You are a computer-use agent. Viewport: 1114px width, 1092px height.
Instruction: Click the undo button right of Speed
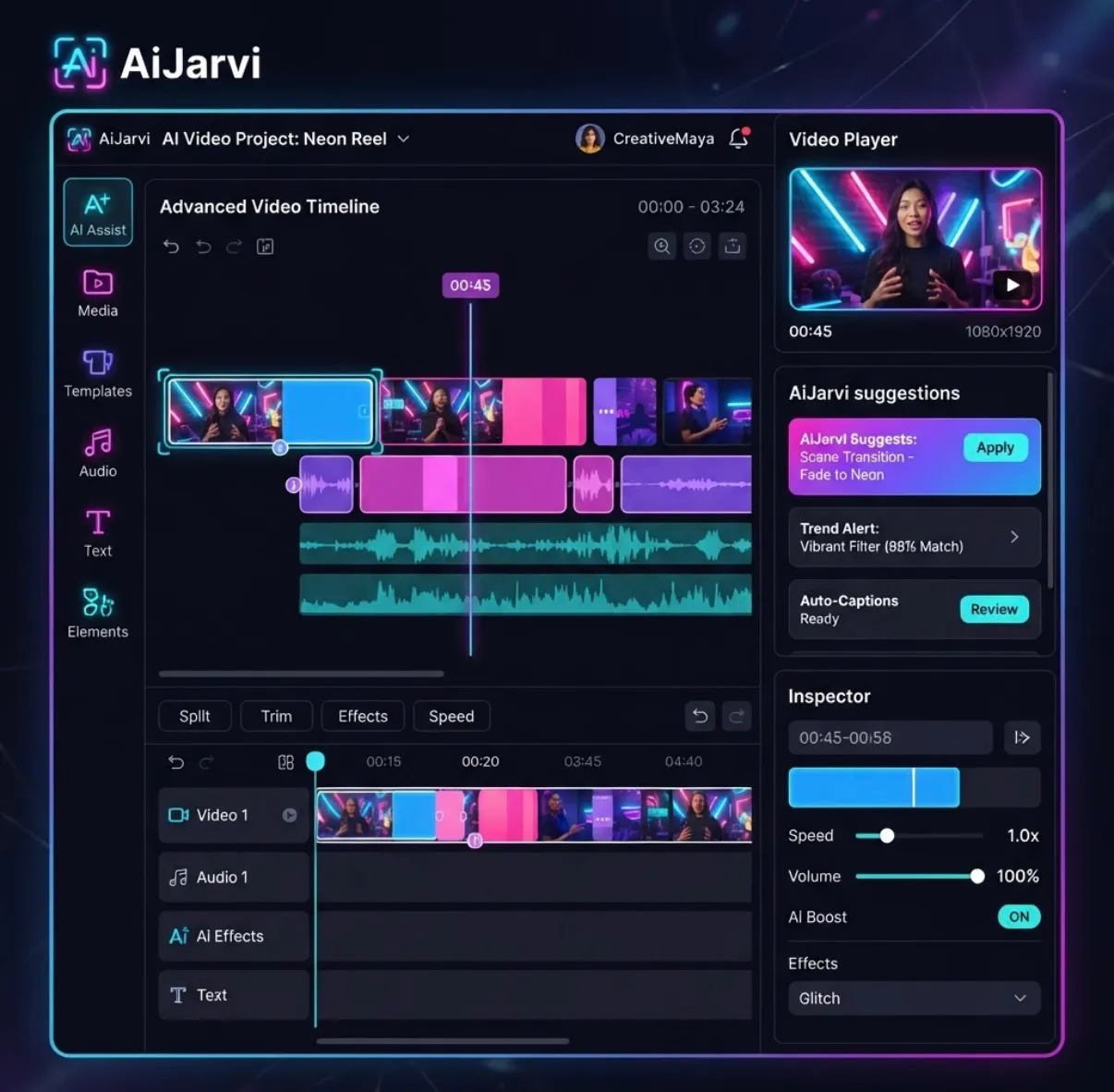pyautogui.click(x=700, y=716)
